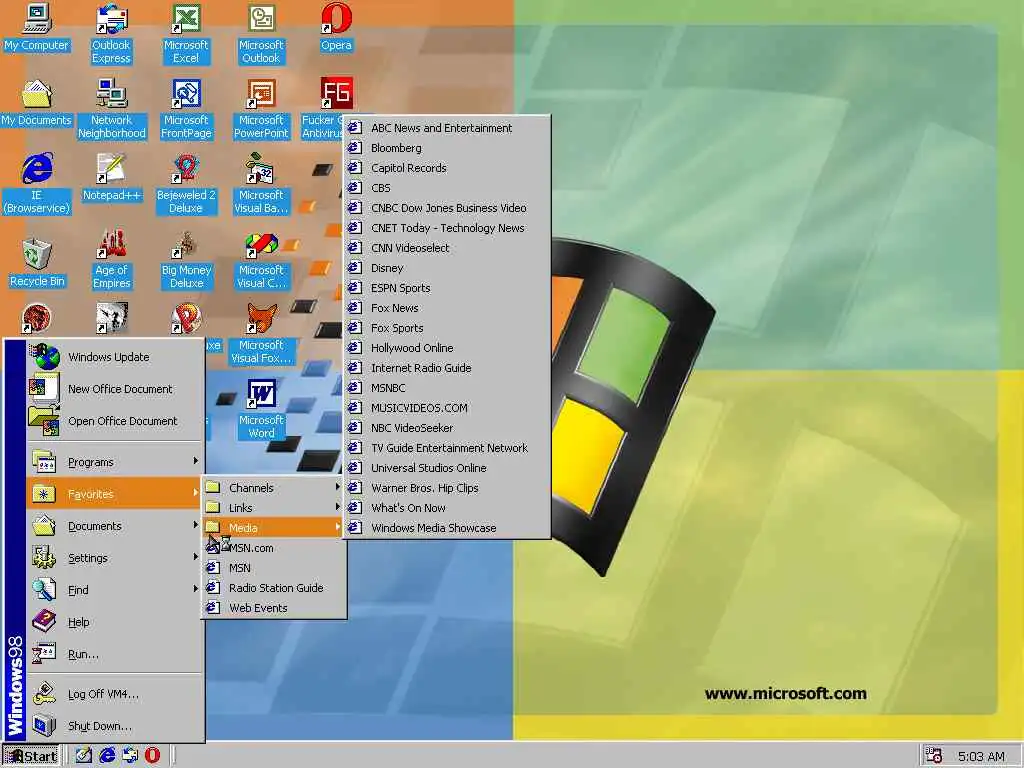Choose New Office Document in Start menu
The height and width of the screenshot is (768, 1024).
coord(115,389)
